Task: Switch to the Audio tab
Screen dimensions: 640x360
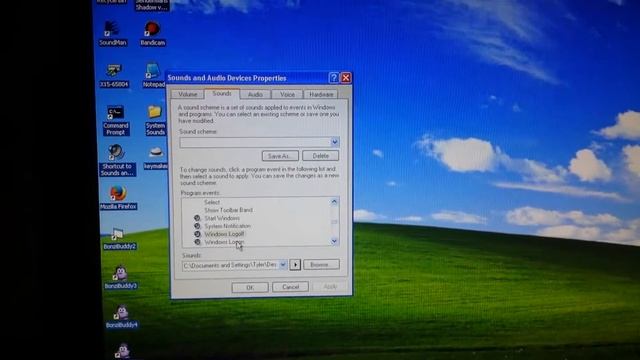Action: [x=255, y=94]
